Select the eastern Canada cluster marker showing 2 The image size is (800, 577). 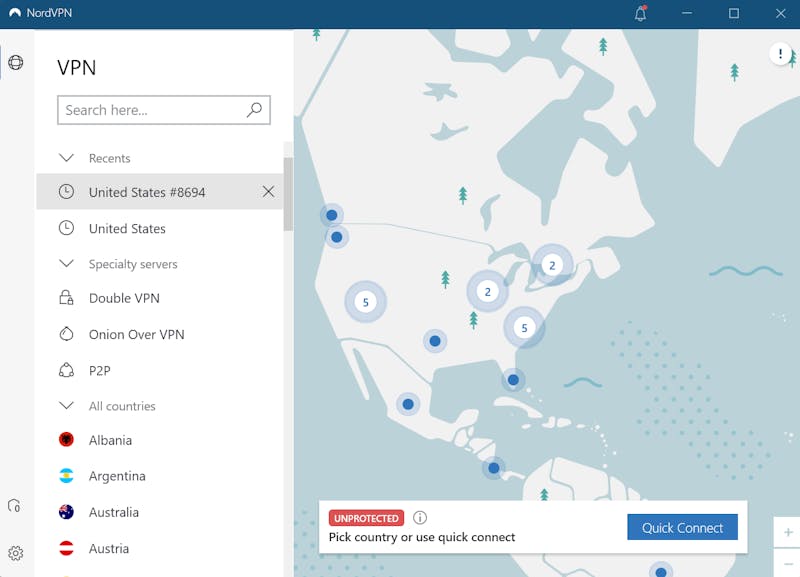[552, 265]
